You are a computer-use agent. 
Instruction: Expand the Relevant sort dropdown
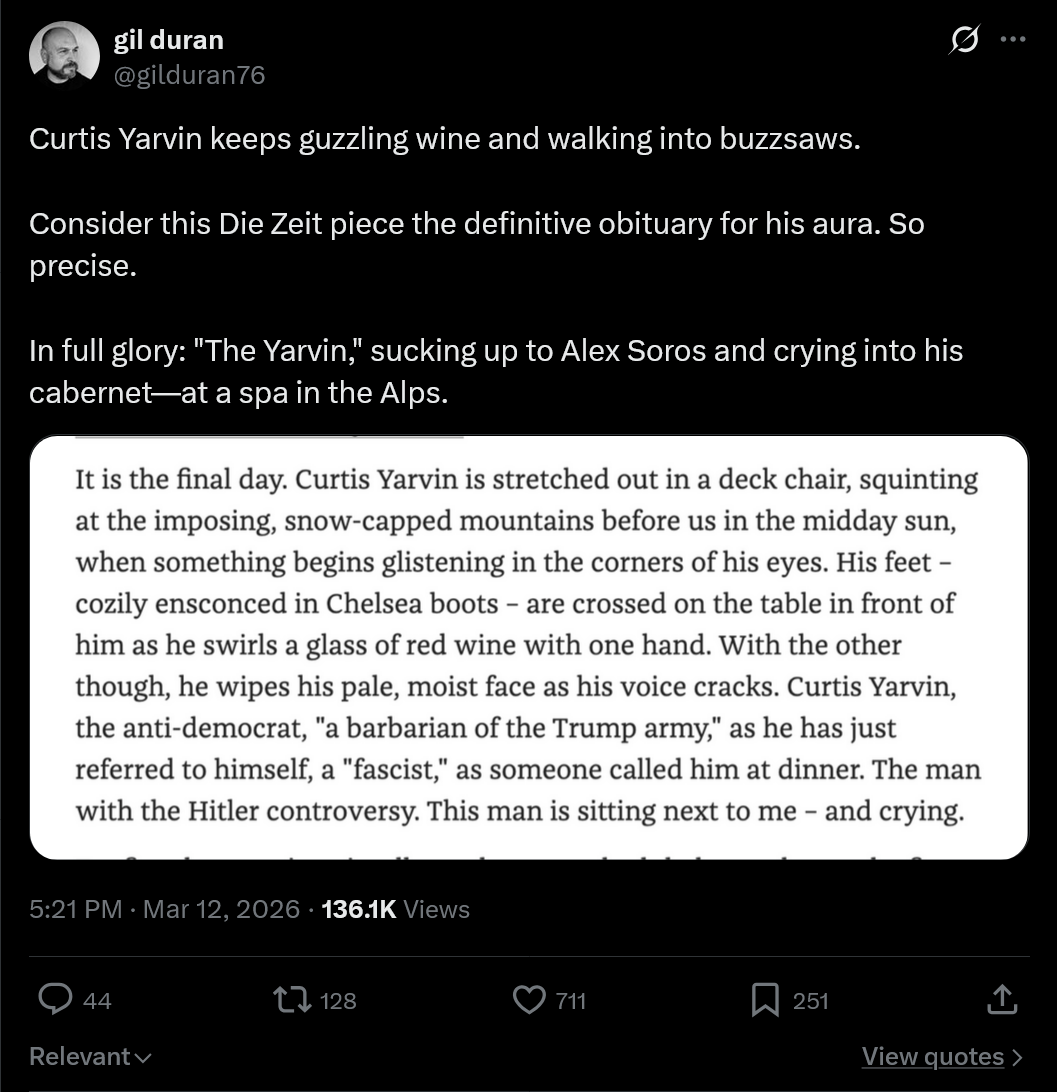point(90,1056)
